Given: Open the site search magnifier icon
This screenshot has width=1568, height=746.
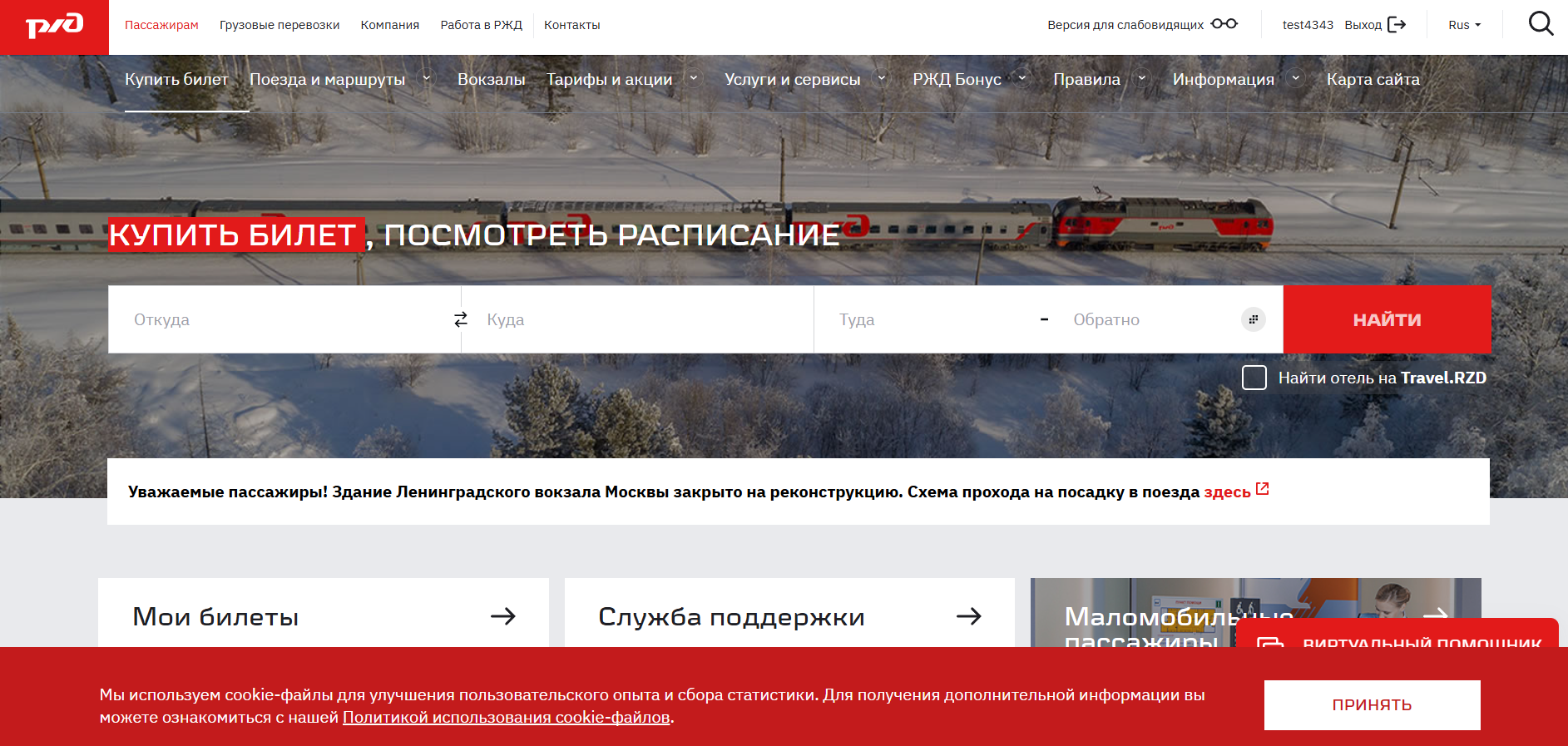Looking at the screenshot, I should (1541, 24).
